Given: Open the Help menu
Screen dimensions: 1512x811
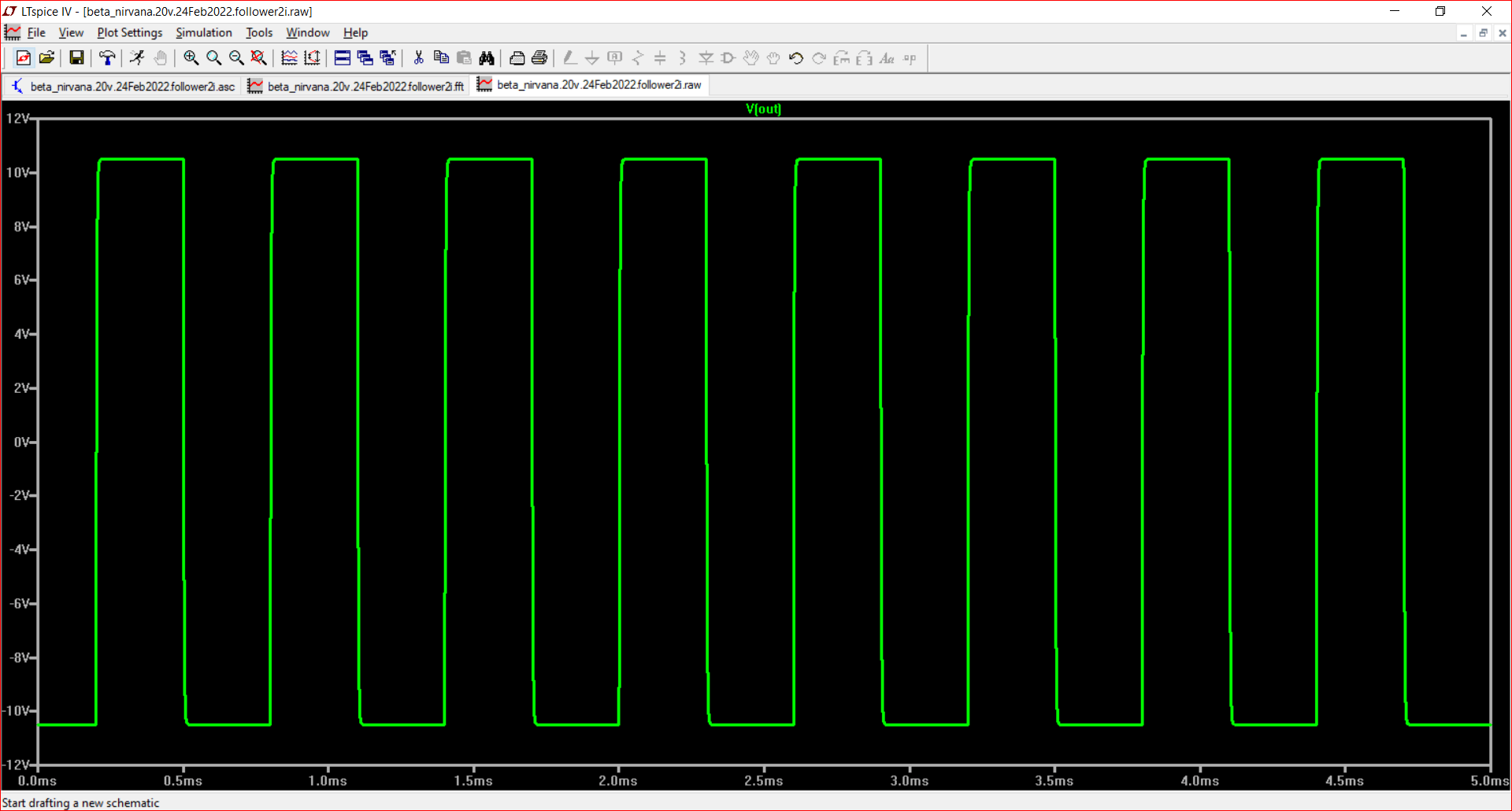Looking at the screenshot, I should click(355, 32).
